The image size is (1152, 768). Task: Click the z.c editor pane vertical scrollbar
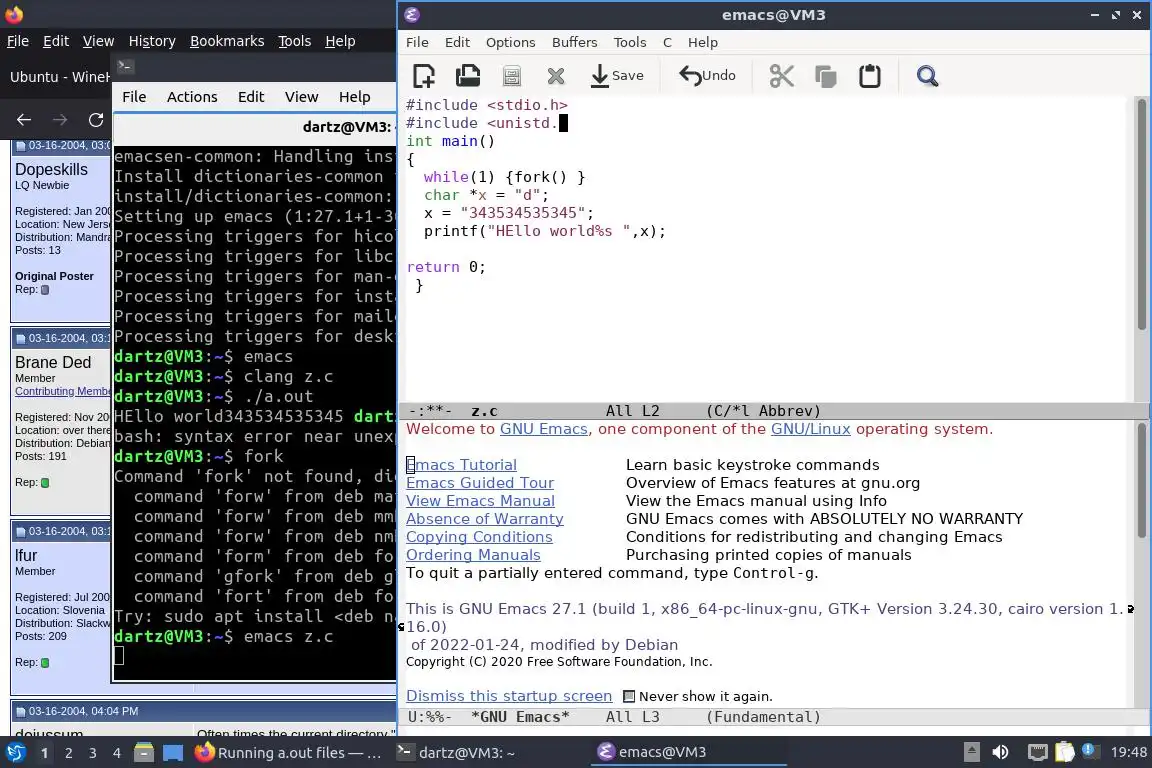[x=1141, y=214]
